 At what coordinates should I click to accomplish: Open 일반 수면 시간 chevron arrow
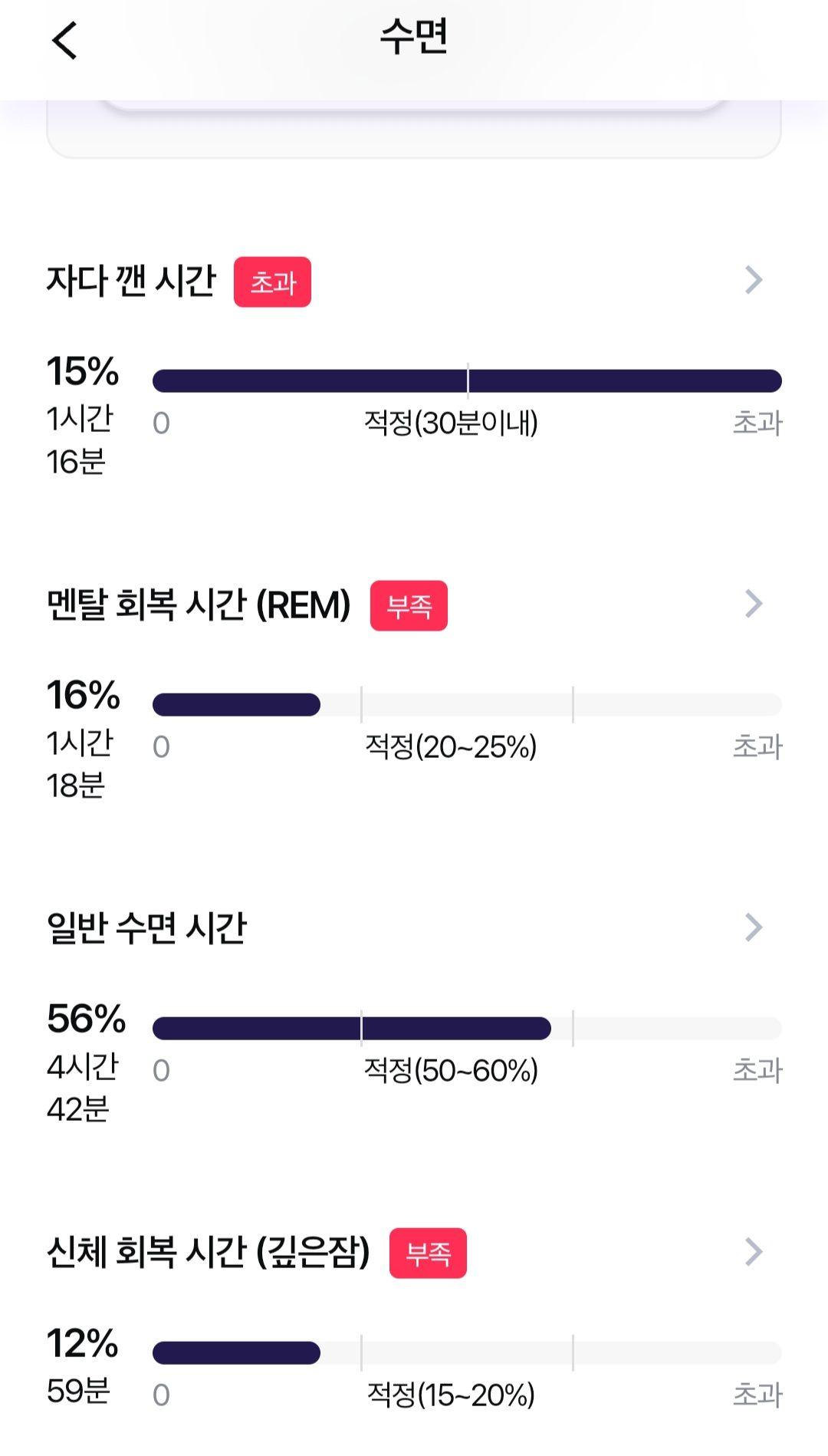(x=754, y=928)
